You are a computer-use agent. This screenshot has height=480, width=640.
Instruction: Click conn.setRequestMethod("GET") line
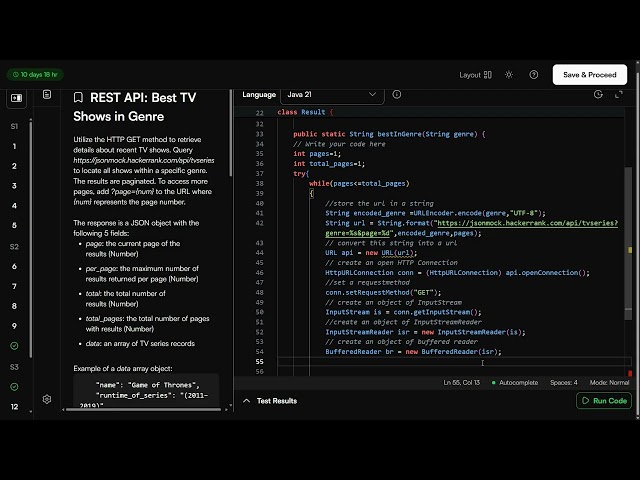pyautogui.click(x=383, y=293)
